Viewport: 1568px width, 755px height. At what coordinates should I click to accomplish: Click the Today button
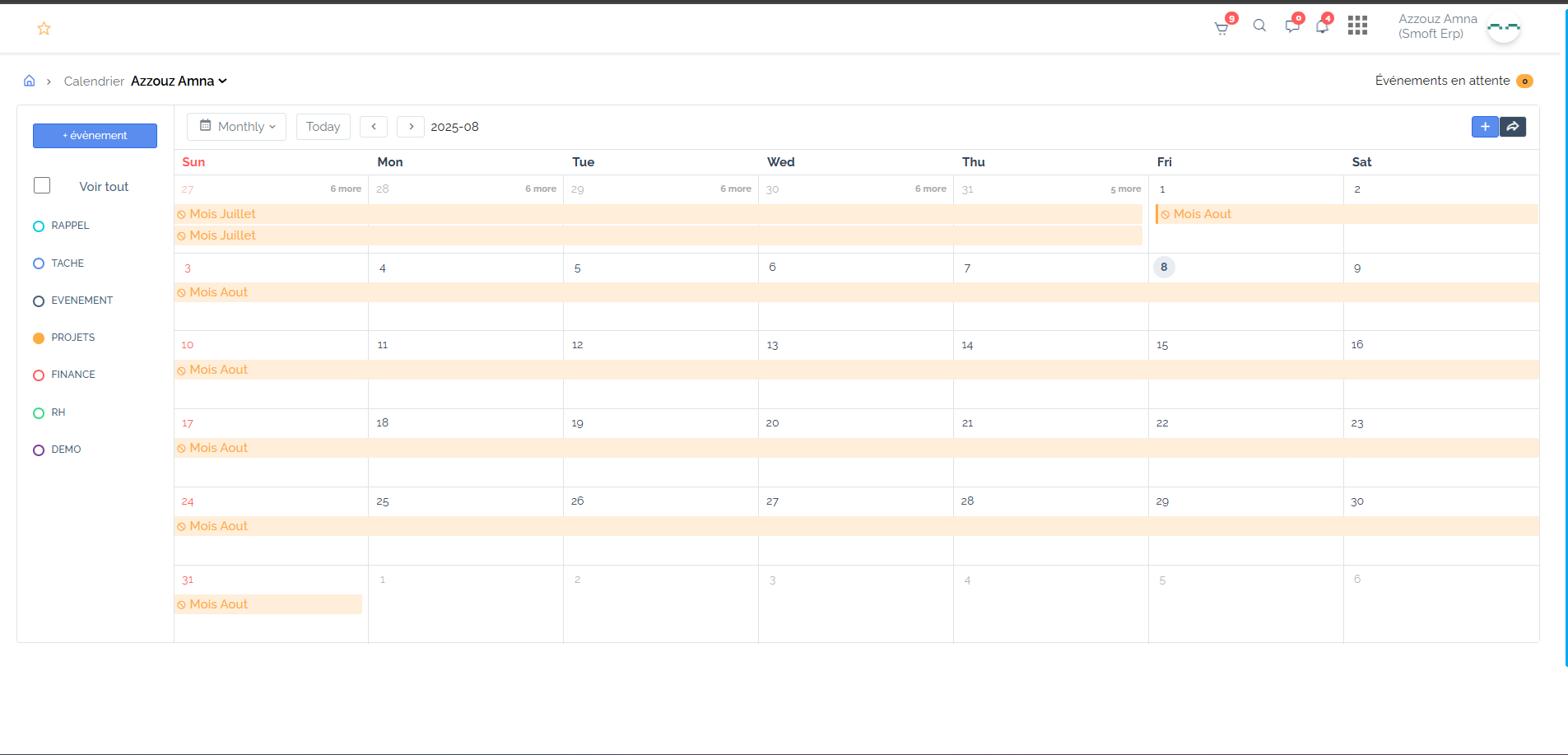tap(323, 127)
